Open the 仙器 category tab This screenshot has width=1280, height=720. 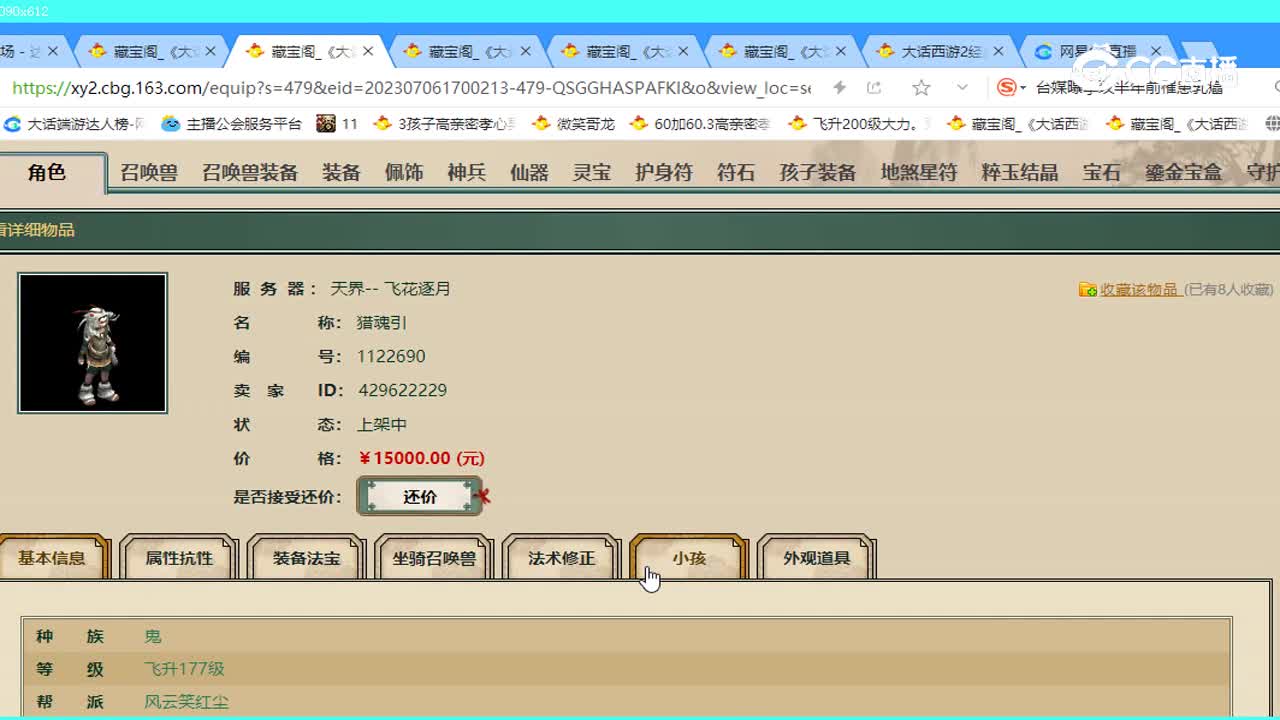pyautogui.click(x=529, y=172)
